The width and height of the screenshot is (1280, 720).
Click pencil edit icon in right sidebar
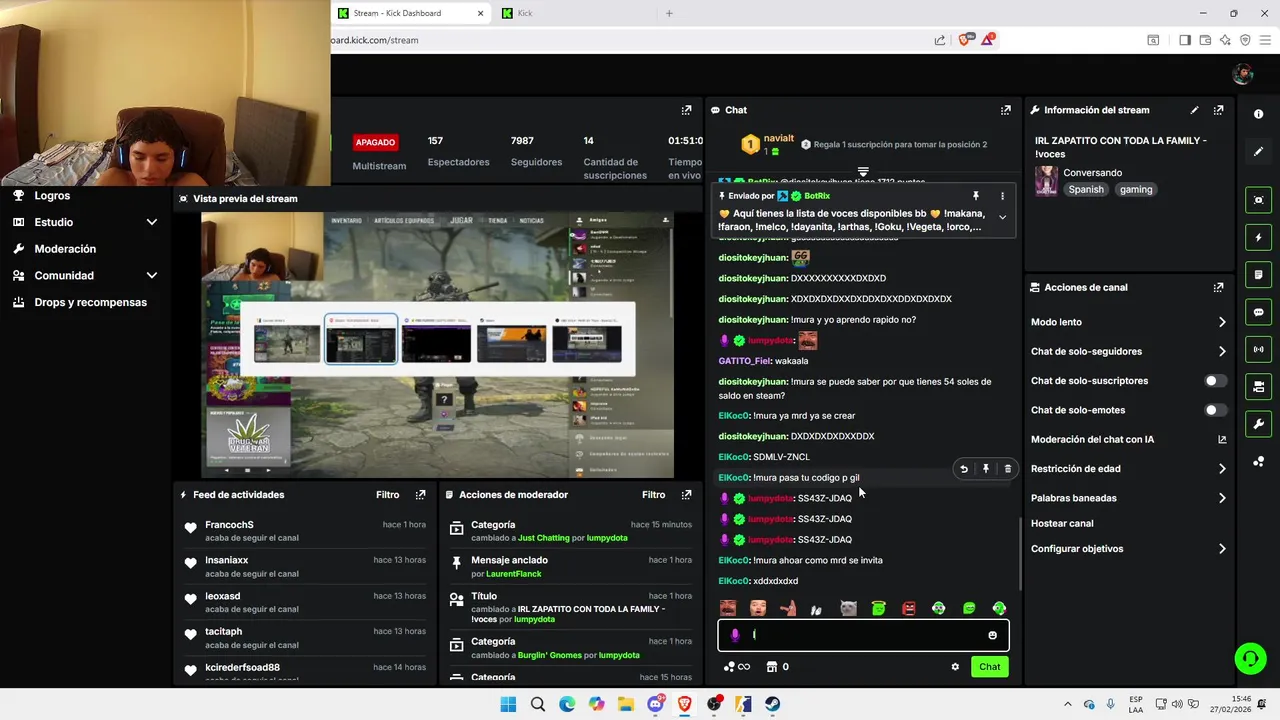1258,152
